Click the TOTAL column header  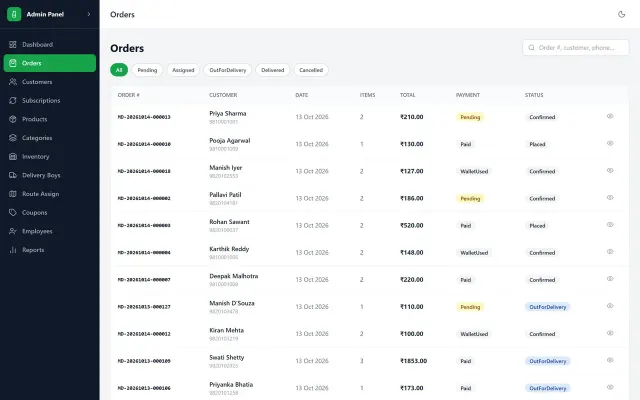(407, 95)
